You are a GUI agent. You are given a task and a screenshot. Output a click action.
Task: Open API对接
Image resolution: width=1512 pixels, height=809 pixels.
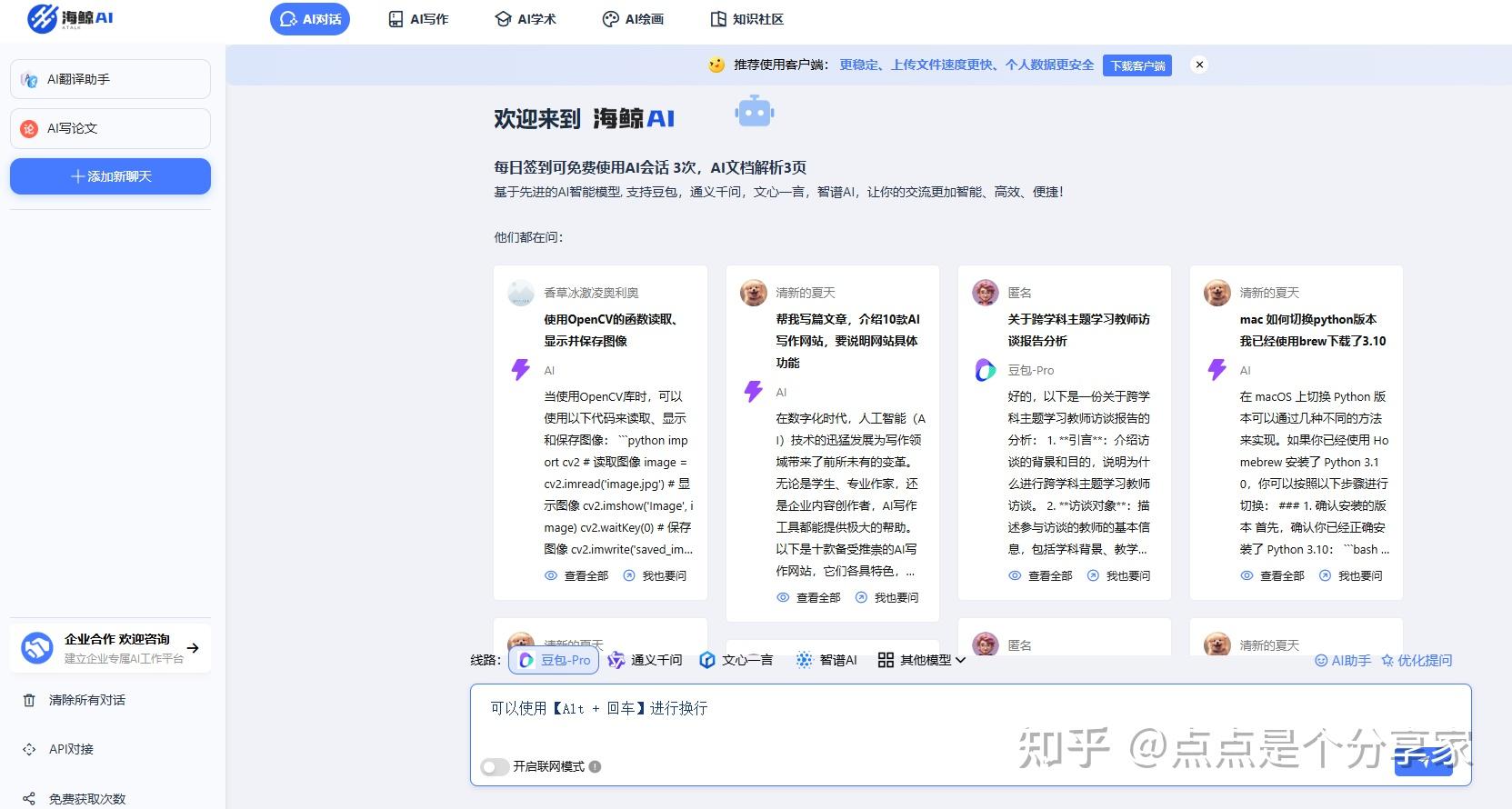[71, 749]
